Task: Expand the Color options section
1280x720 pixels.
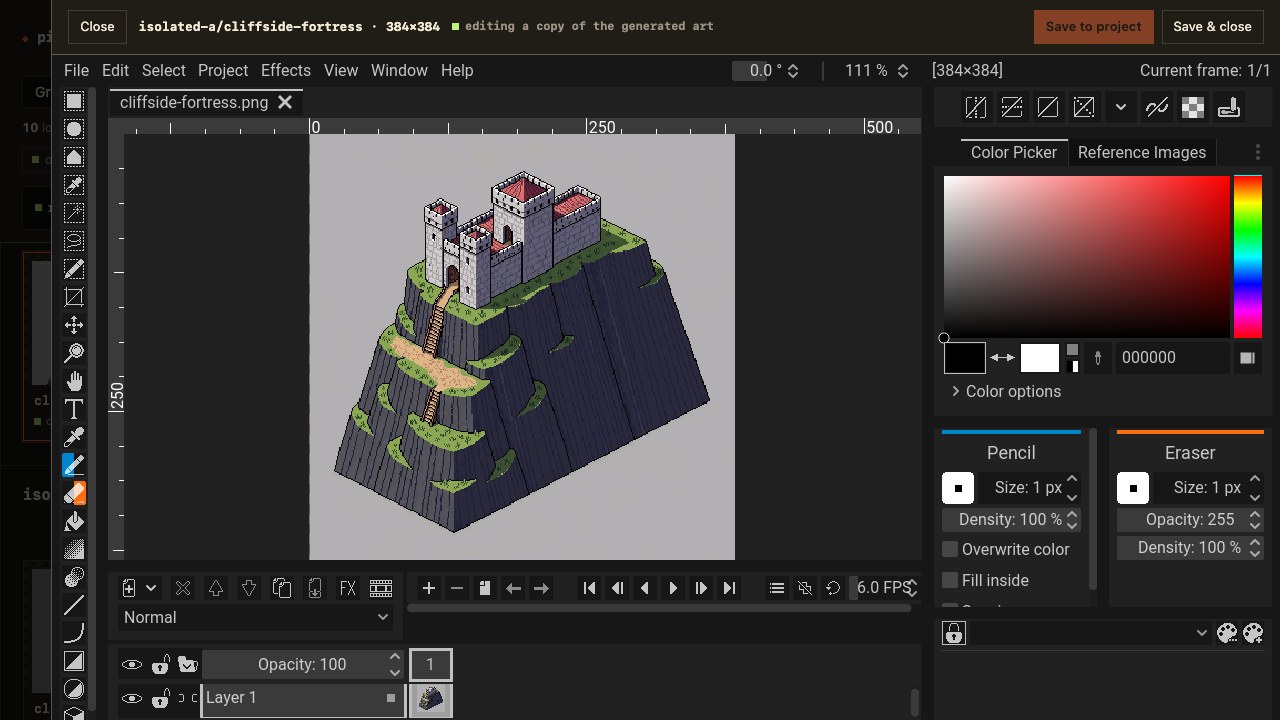Action: pos(1006,391)
